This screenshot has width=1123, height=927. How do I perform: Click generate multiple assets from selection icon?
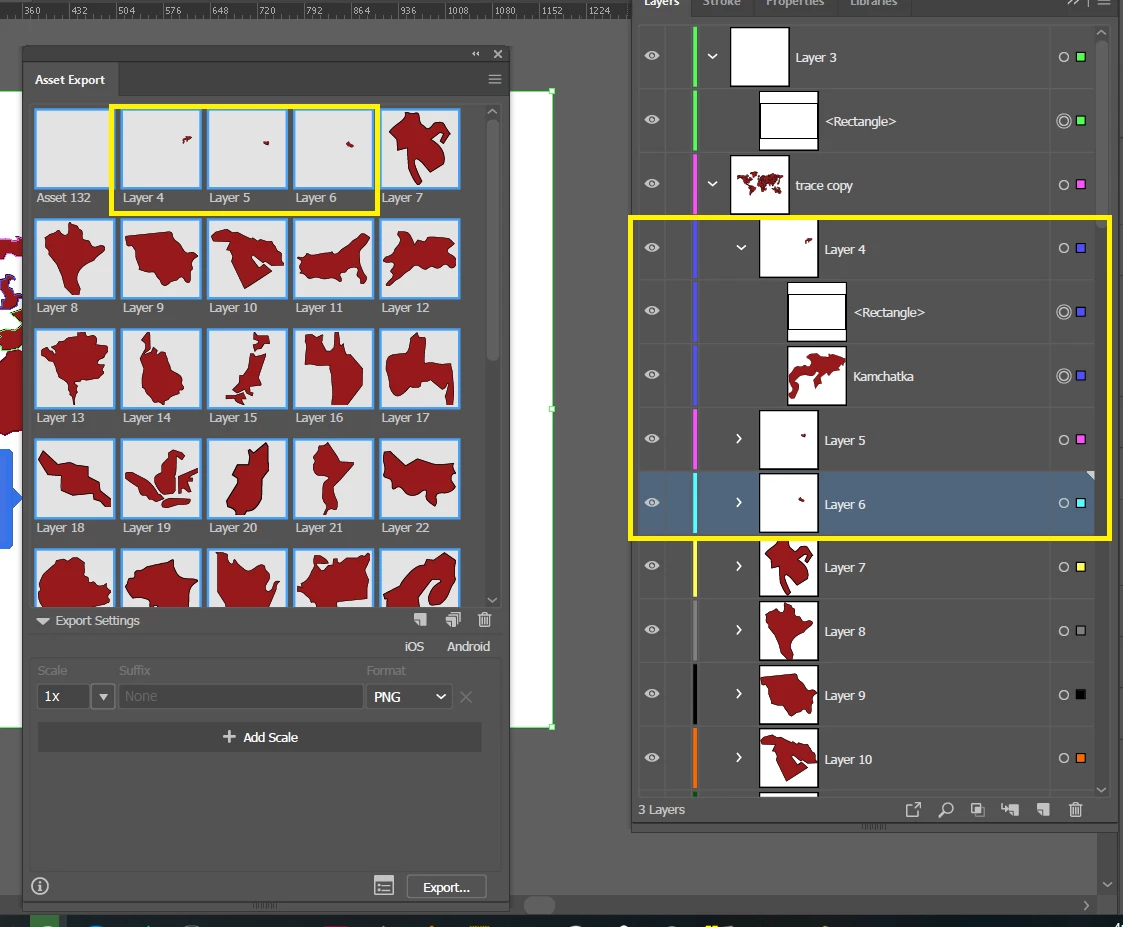point(453,620)
